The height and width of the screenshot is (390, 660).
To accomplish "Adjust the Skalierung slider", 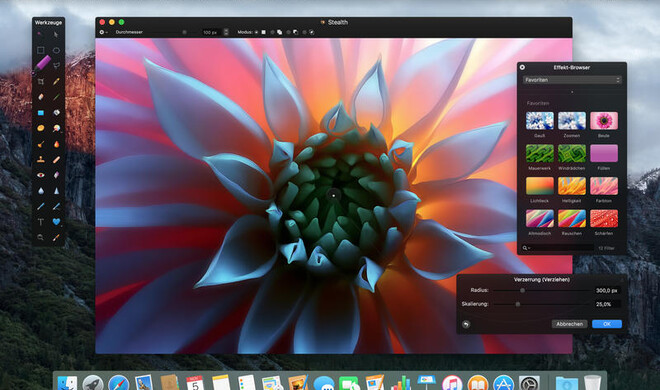I will coord(518,304).
